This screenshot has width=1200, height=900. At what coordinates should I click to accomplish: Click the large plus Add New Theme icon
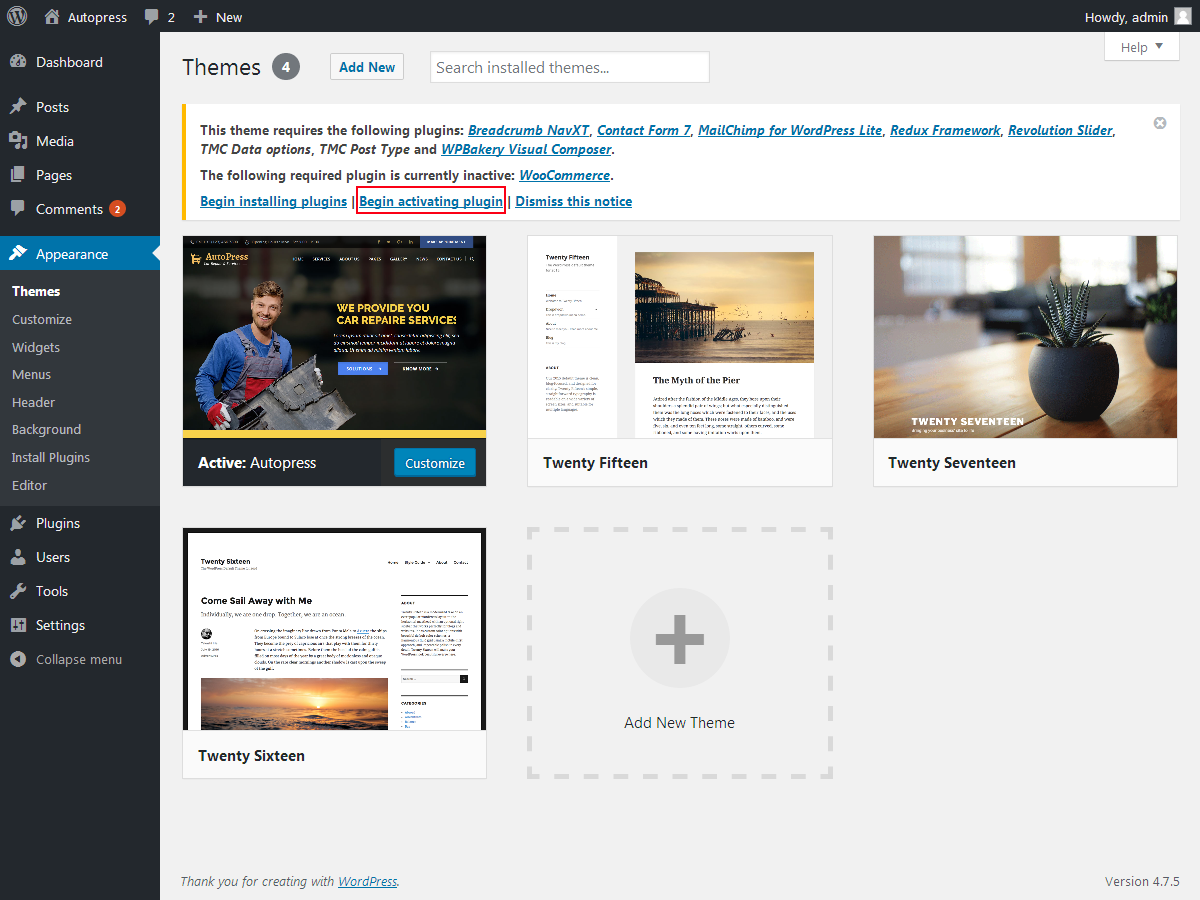[x=680, y=638]
